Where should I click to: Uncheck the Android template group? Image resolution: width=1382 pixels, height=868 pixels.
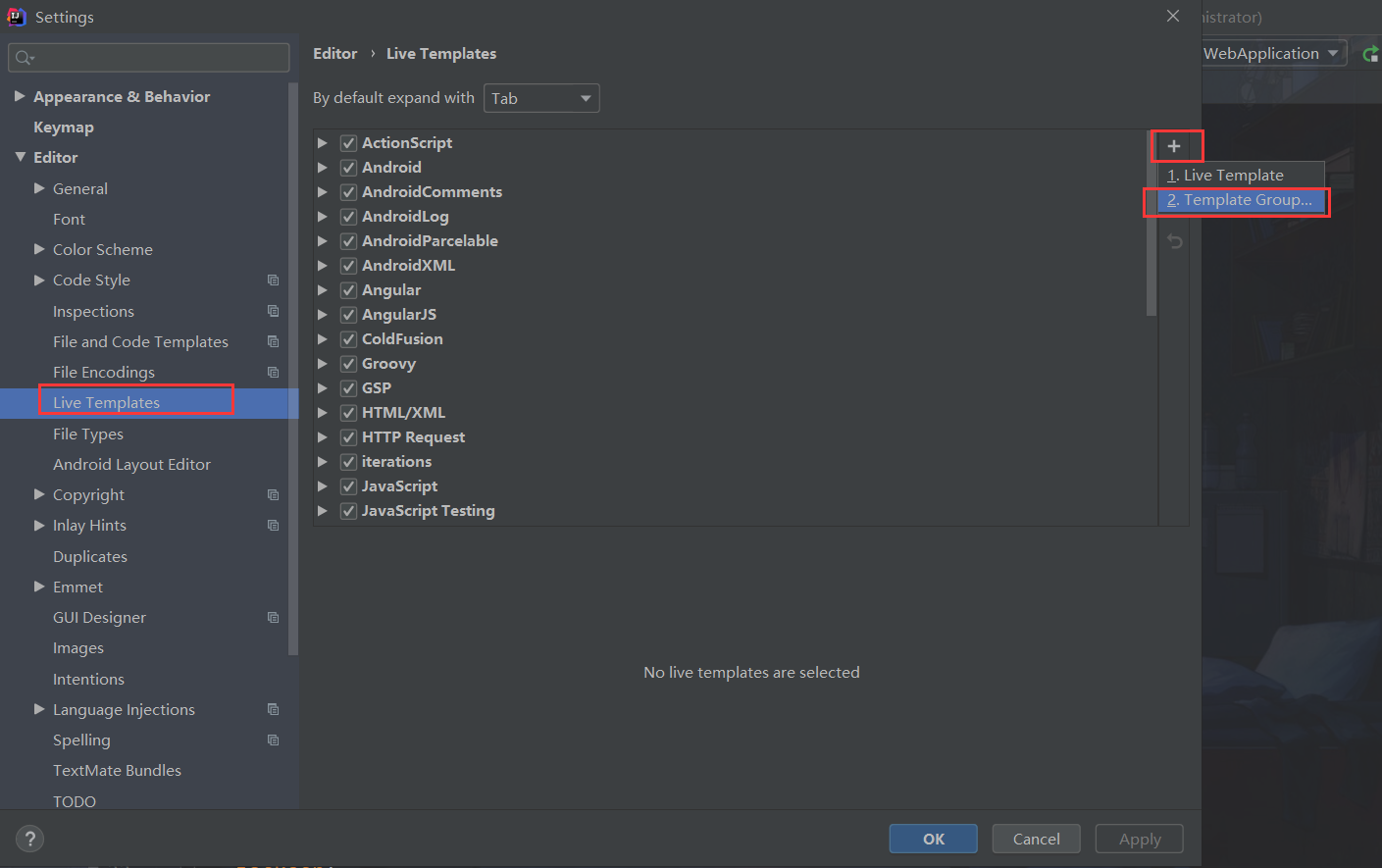click(x=348, y=168)
